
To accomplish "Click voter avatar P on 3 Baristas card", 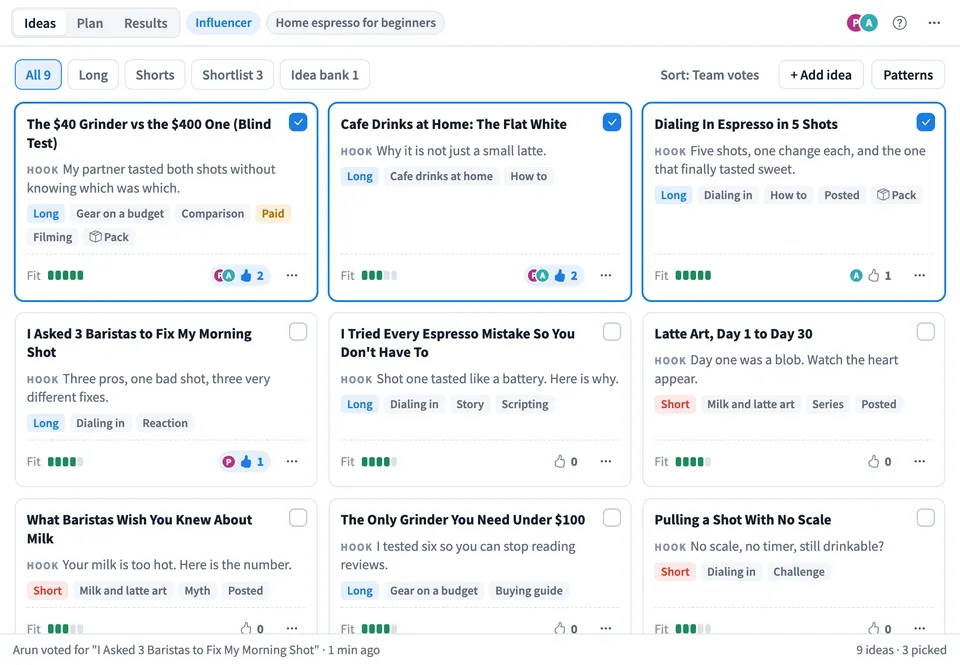I will 228,462.
